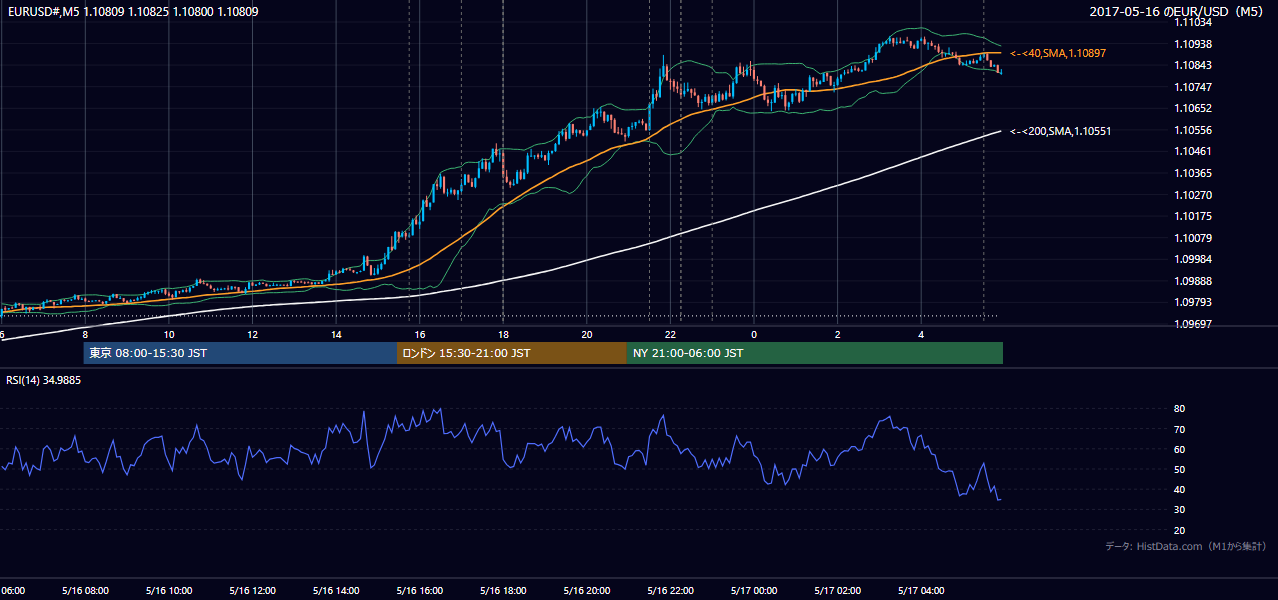The height and width of the screenshot is (600, 1278).
Task: Click price axis value 1.09697
Action: tap(1194, 324)
